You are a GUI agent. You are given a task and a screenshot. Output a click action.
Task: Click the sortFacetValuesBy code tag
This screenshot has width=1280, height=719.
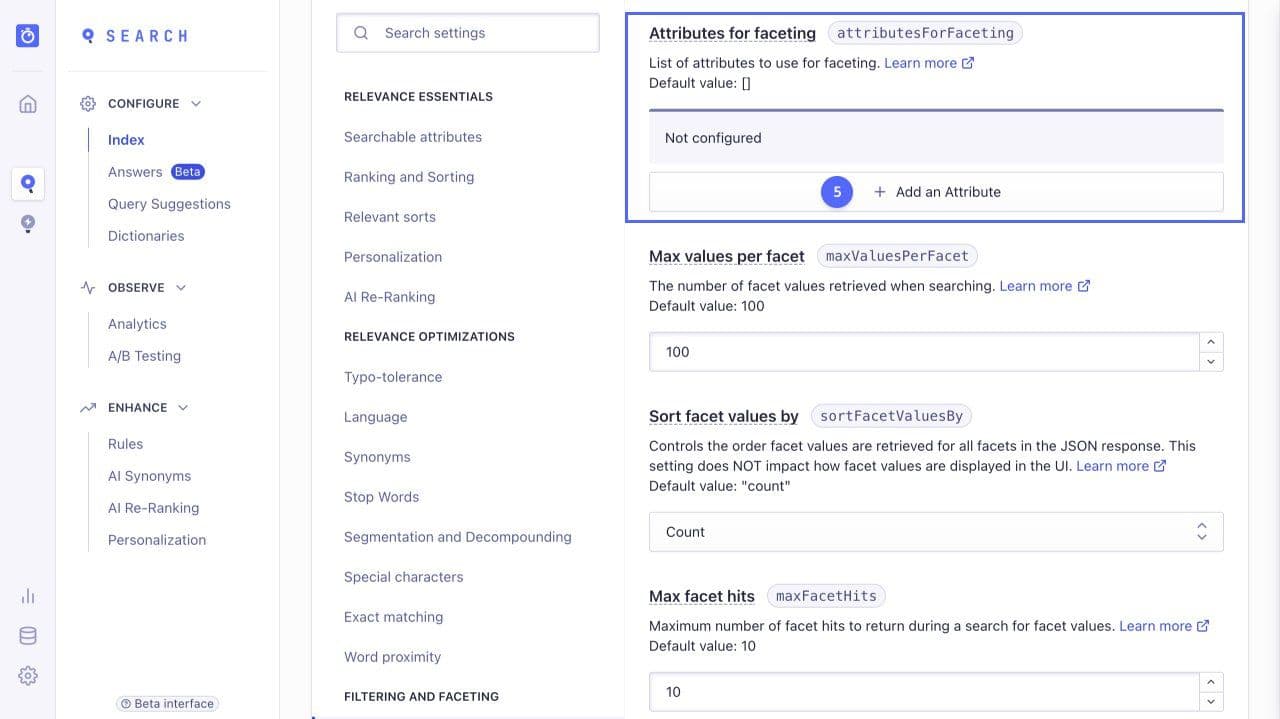(x=891, y=416)
